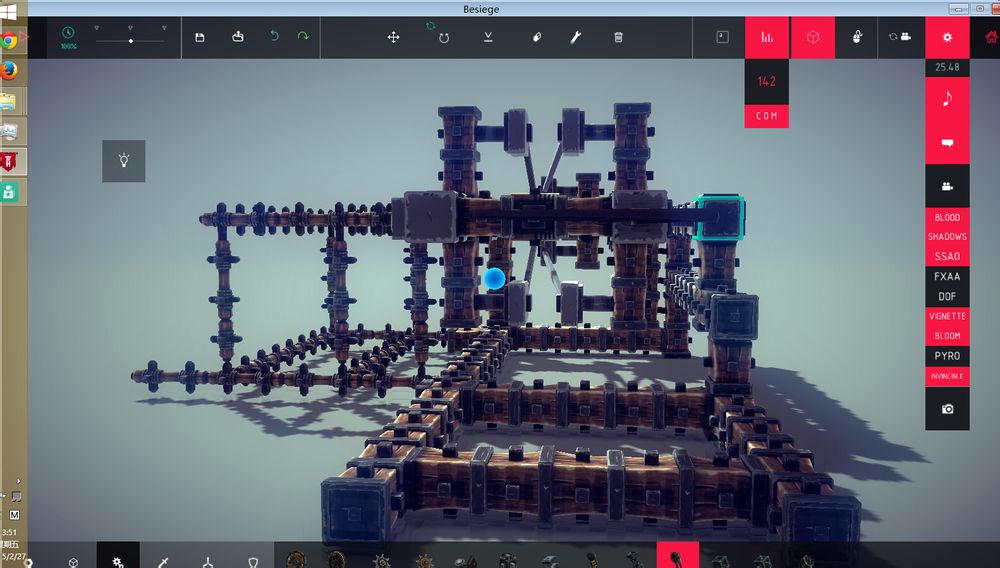Click the 25.48 frame rate readout
Screen dimensions: 1000x568
947,67
